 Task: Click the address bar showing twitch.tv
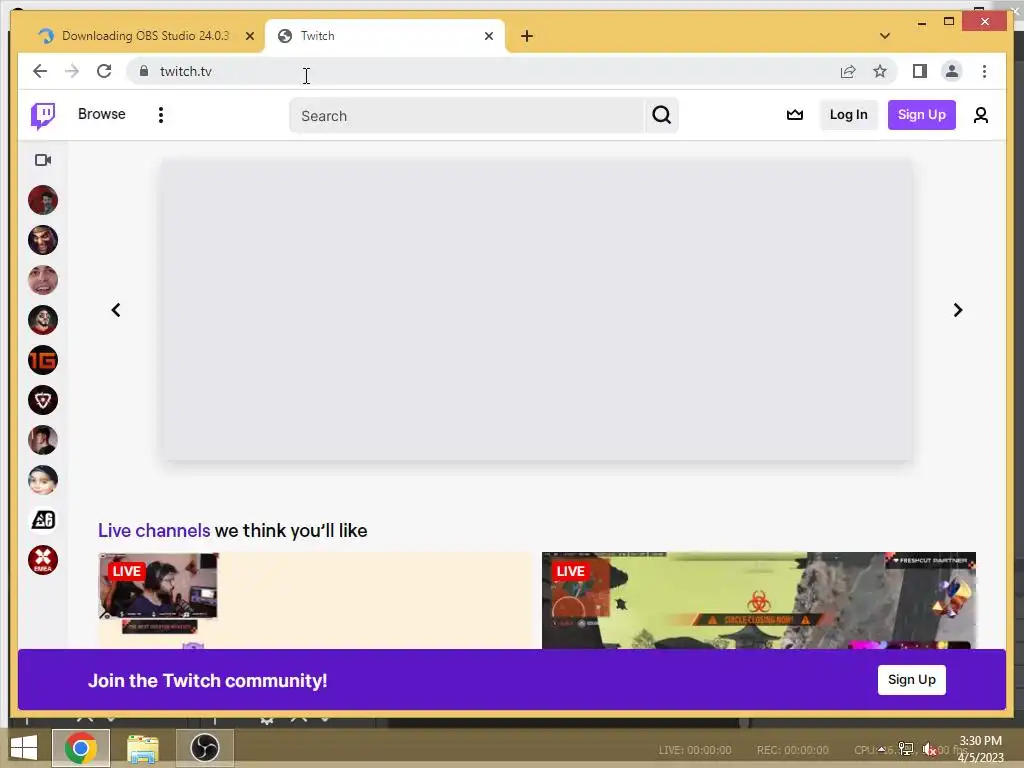point(483,71)
